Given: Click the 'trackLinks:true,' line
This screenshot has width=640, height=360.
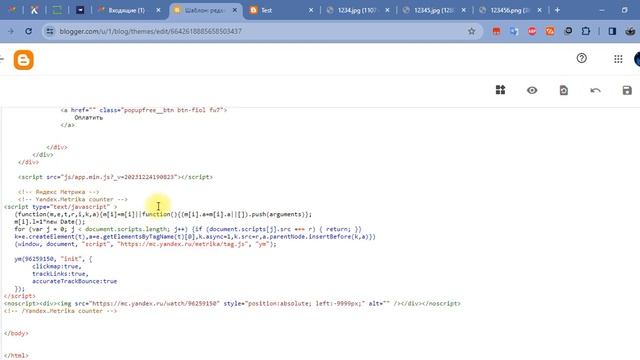Looking at the screenshot, I should [60, 273].
